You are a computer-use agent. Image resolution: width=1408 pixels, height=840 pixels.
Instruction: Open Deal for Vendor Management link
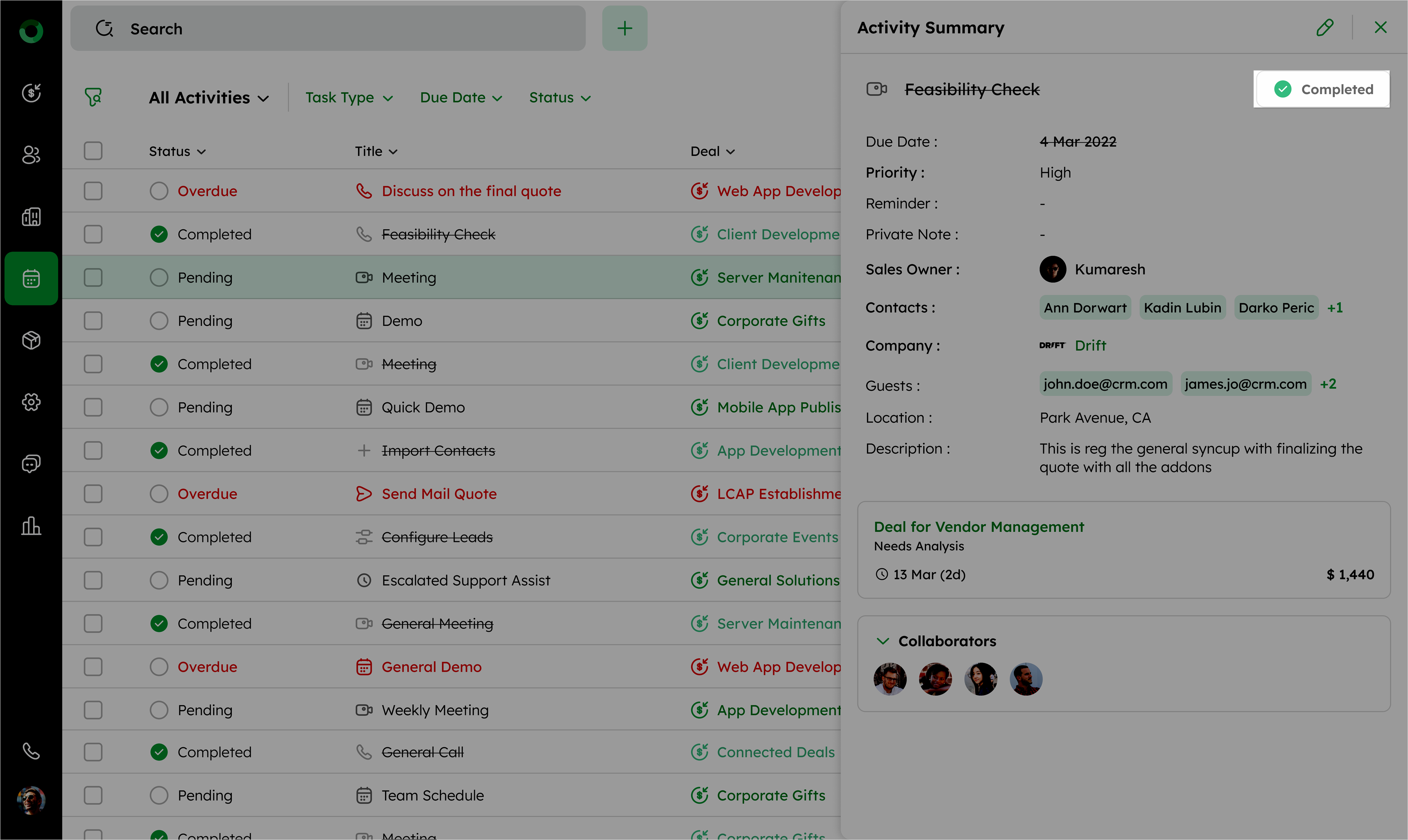(x=978, y=527)
